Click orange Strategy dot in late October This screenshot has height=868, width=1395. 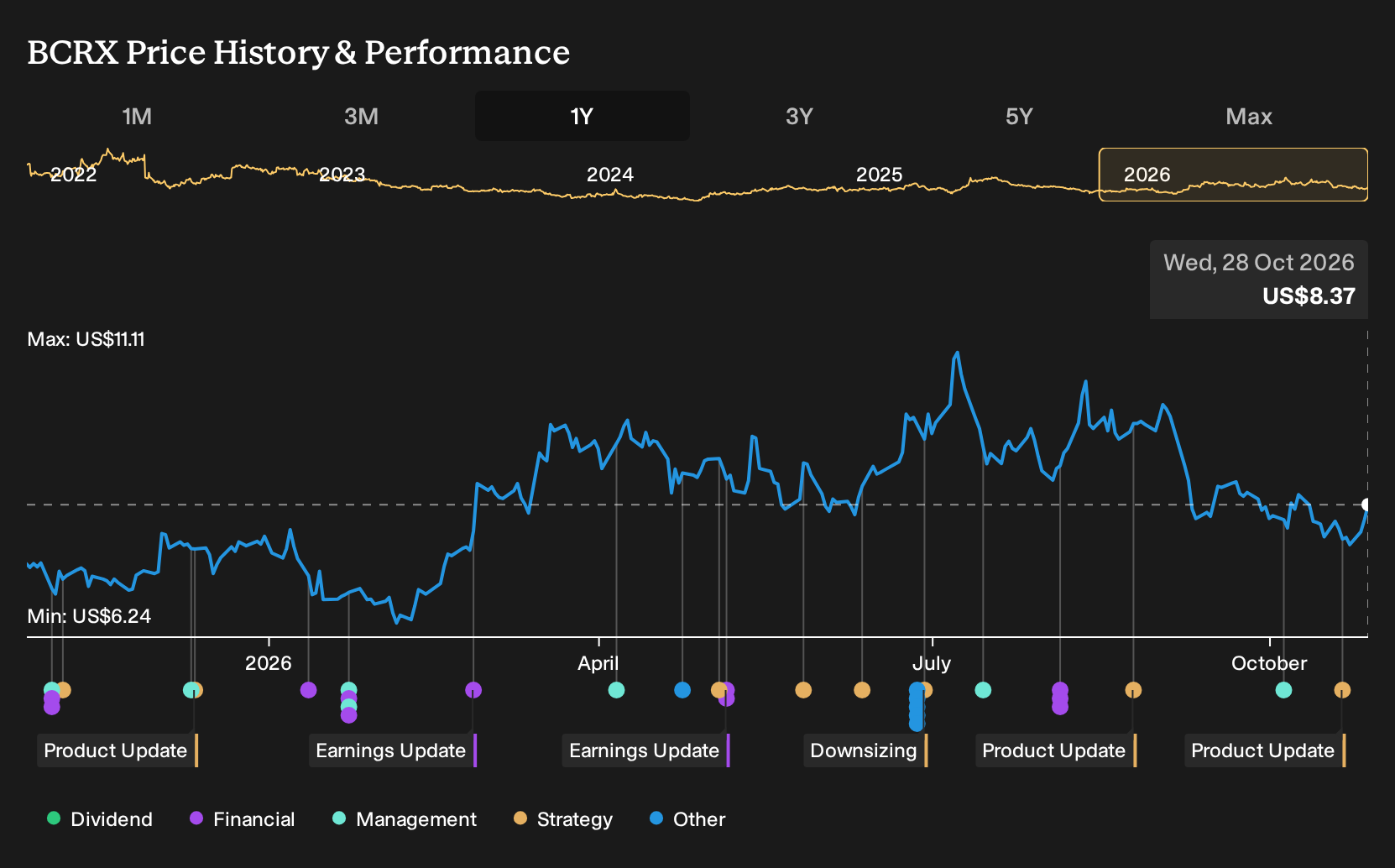[1342, 690]
